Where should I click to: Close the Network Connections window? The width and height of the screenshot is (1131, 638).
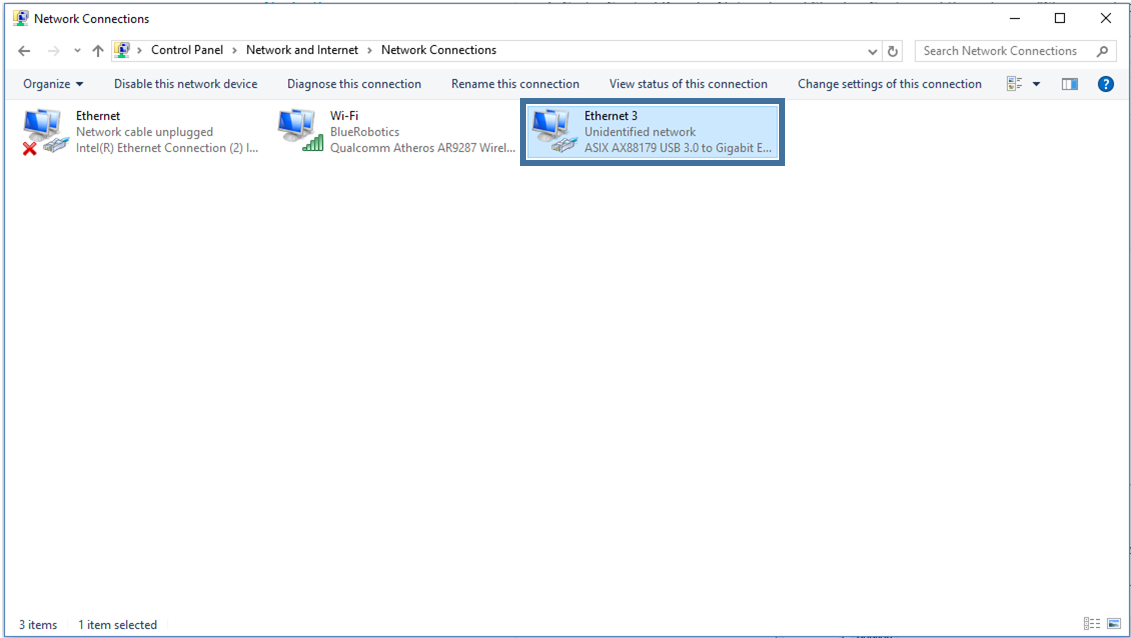point(1106,18)
